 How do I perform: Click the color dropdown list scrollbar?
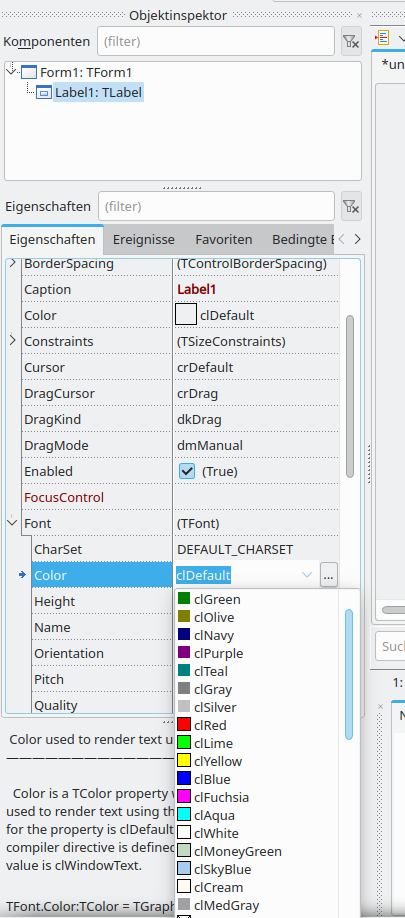[349, 674]
